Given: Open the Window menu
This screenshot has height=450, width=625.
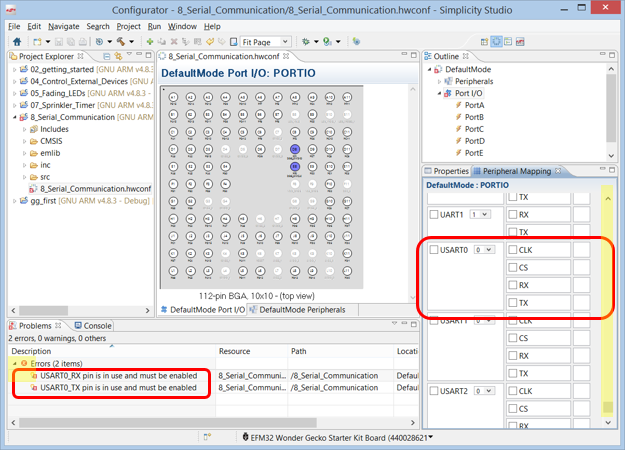Looking at the screenshot, I should click(182, 26).
